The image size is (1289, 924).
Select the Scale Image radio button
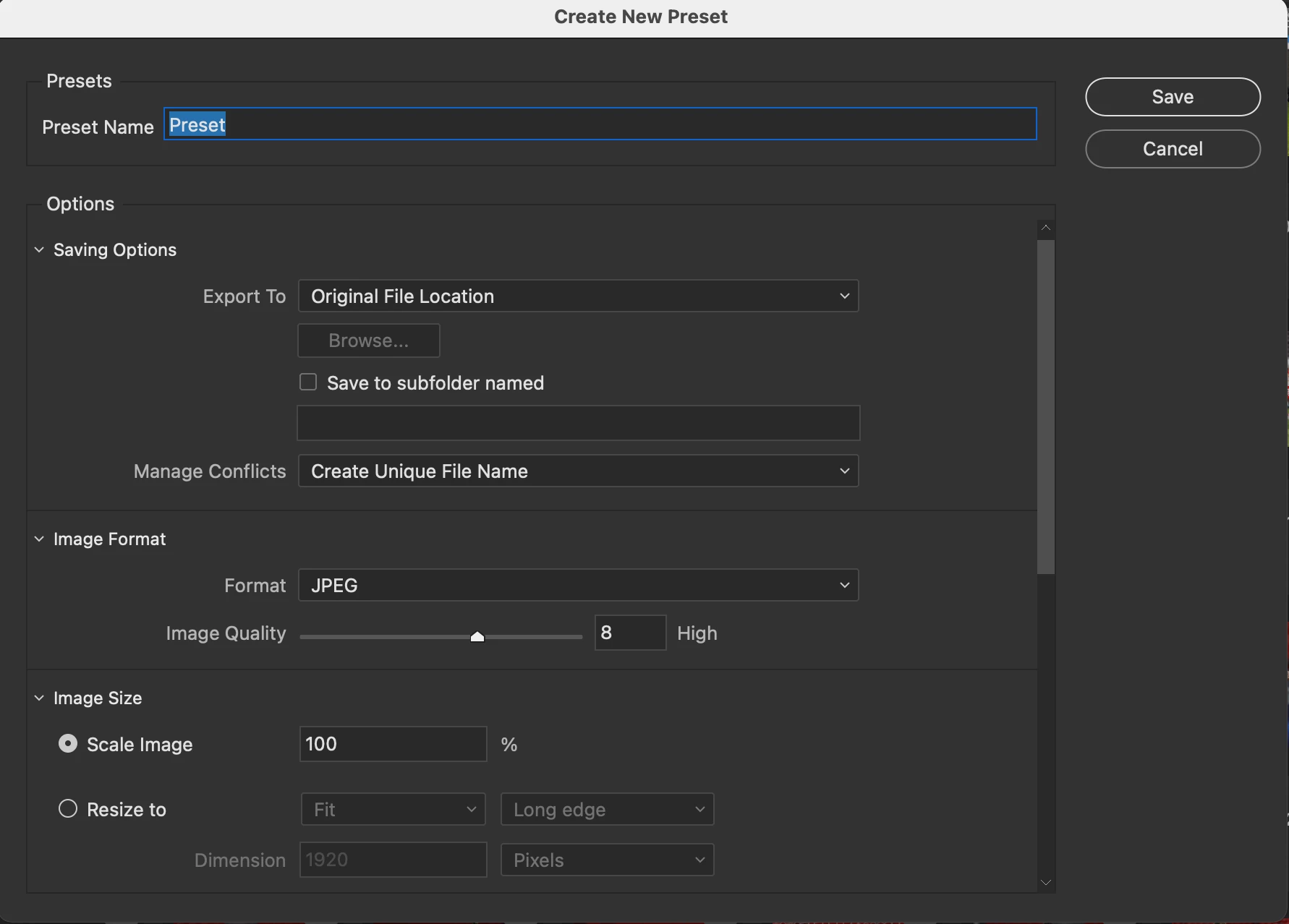68,743
